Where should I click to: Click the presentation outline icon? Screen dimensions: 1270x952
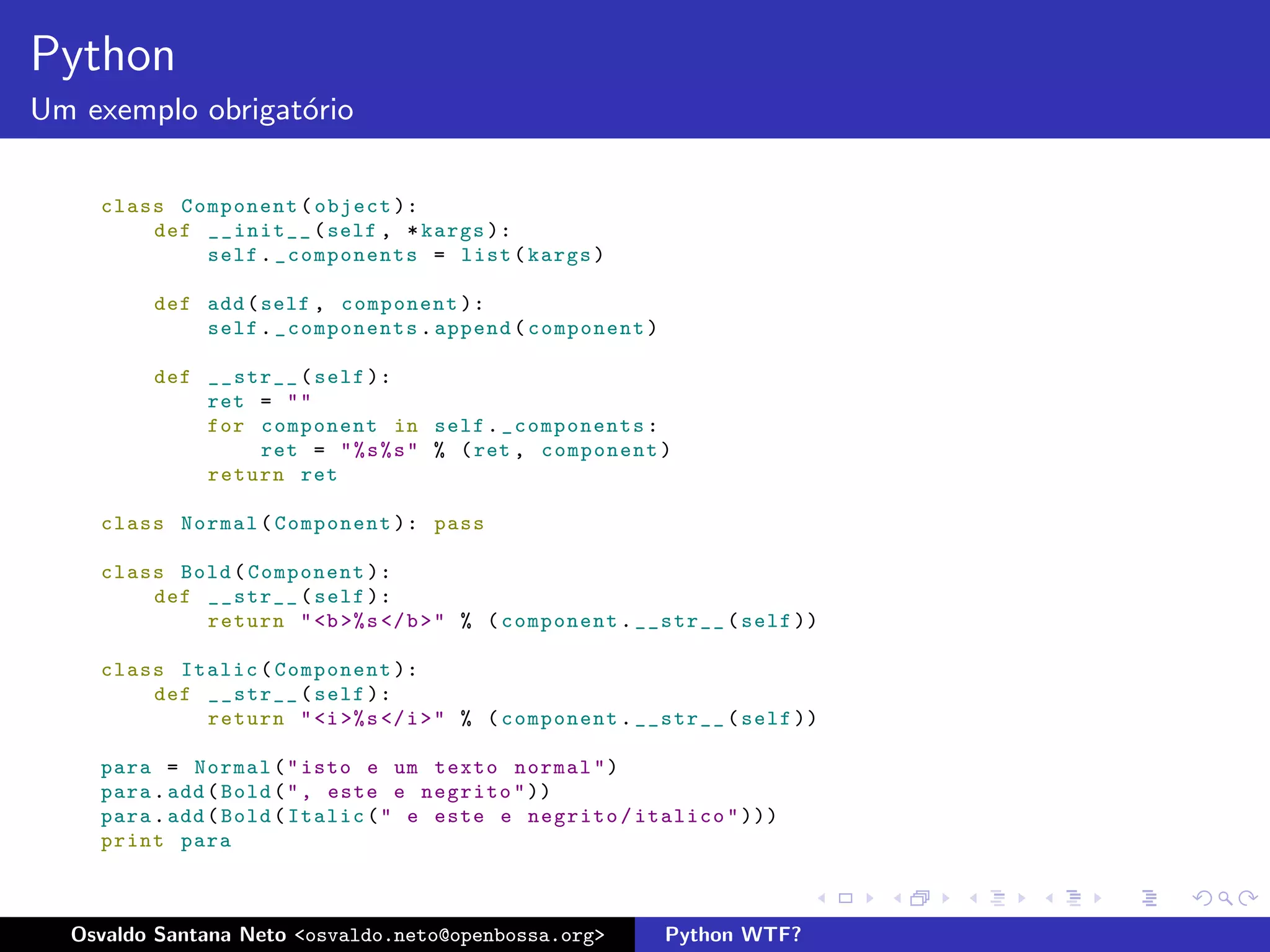coord(1150,898)
